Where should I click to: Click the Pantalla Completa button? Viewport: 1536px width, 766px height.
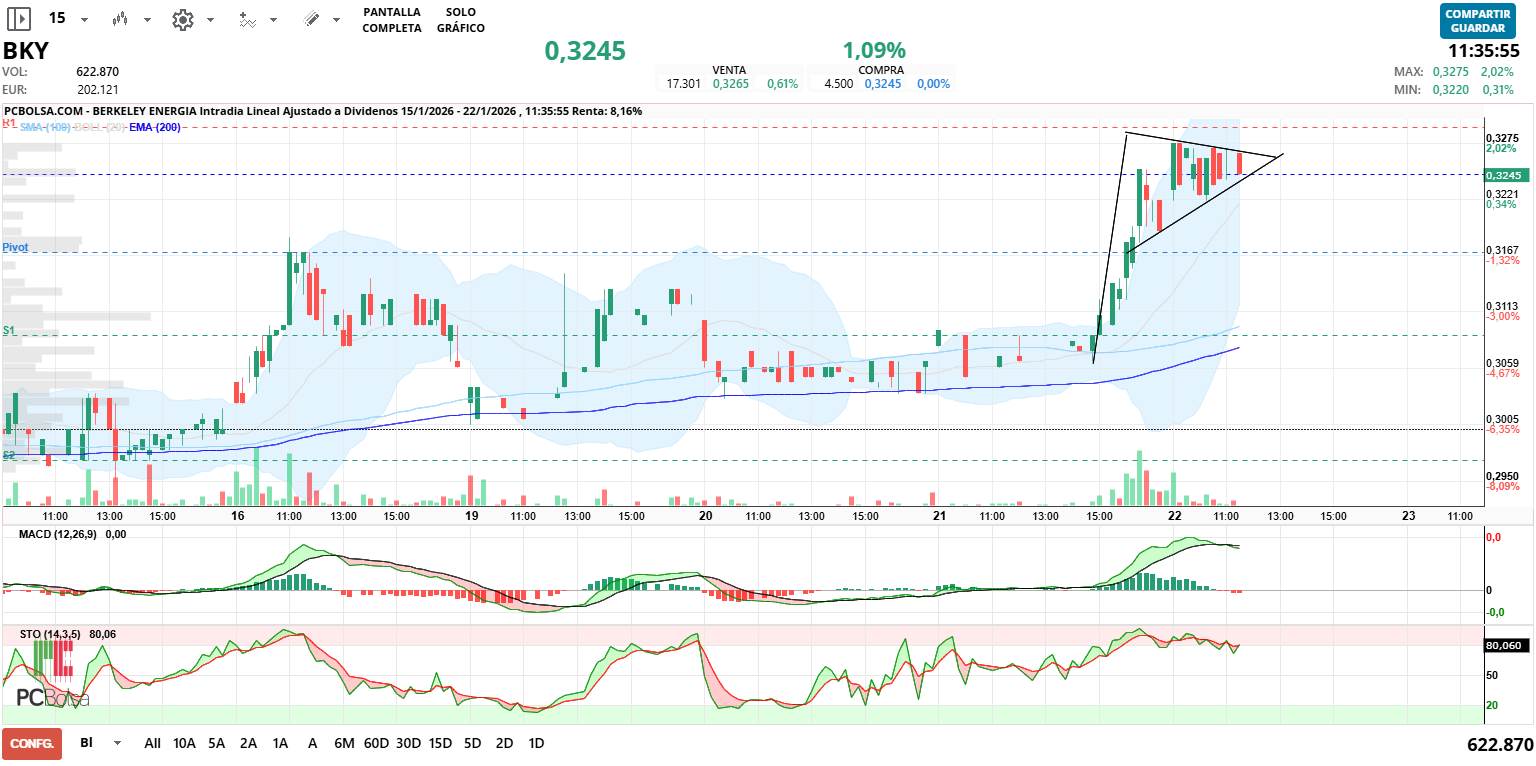tap(391, 20)
